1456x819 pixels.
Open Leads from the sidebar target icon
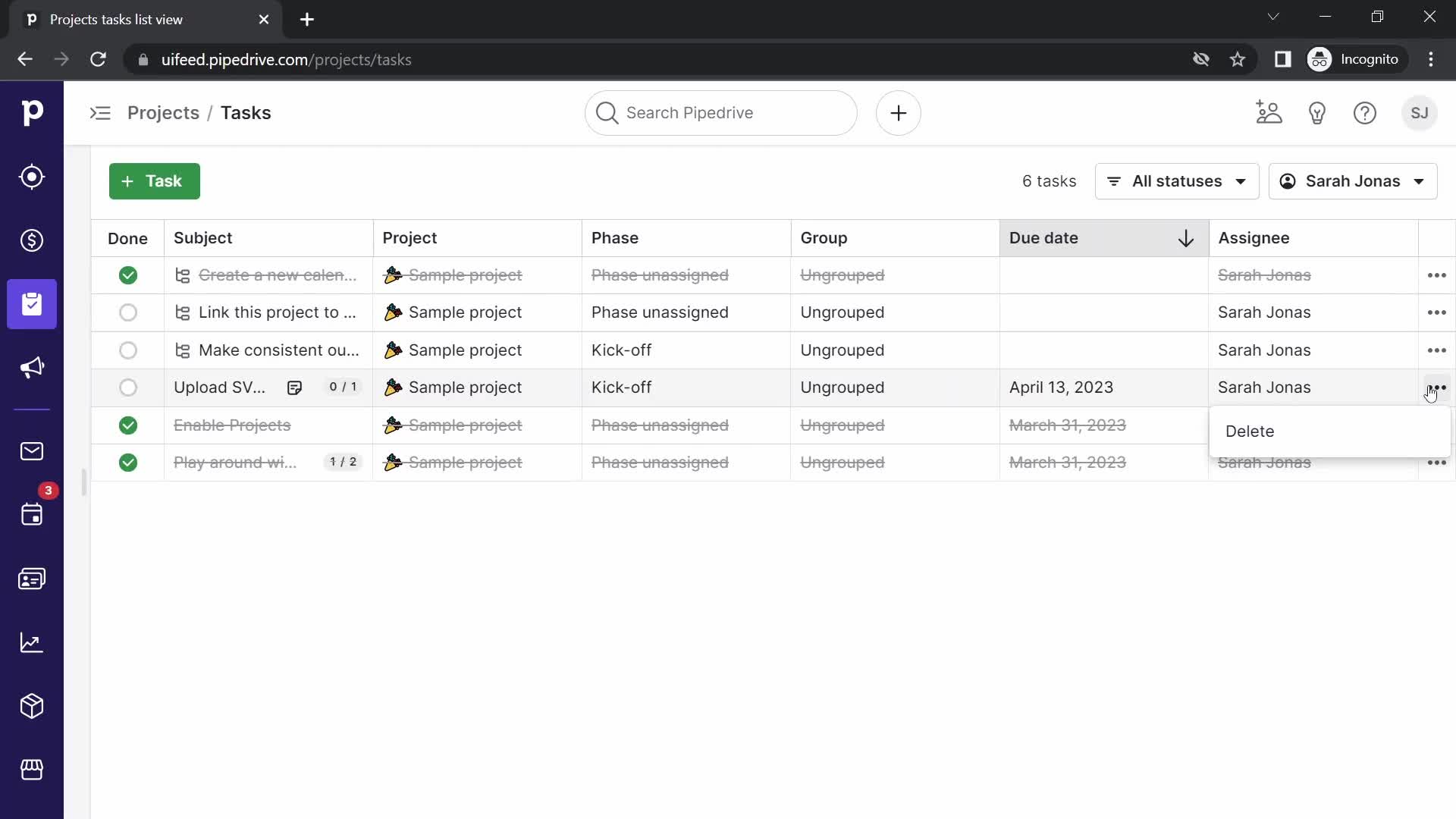(x=32, y=177)
